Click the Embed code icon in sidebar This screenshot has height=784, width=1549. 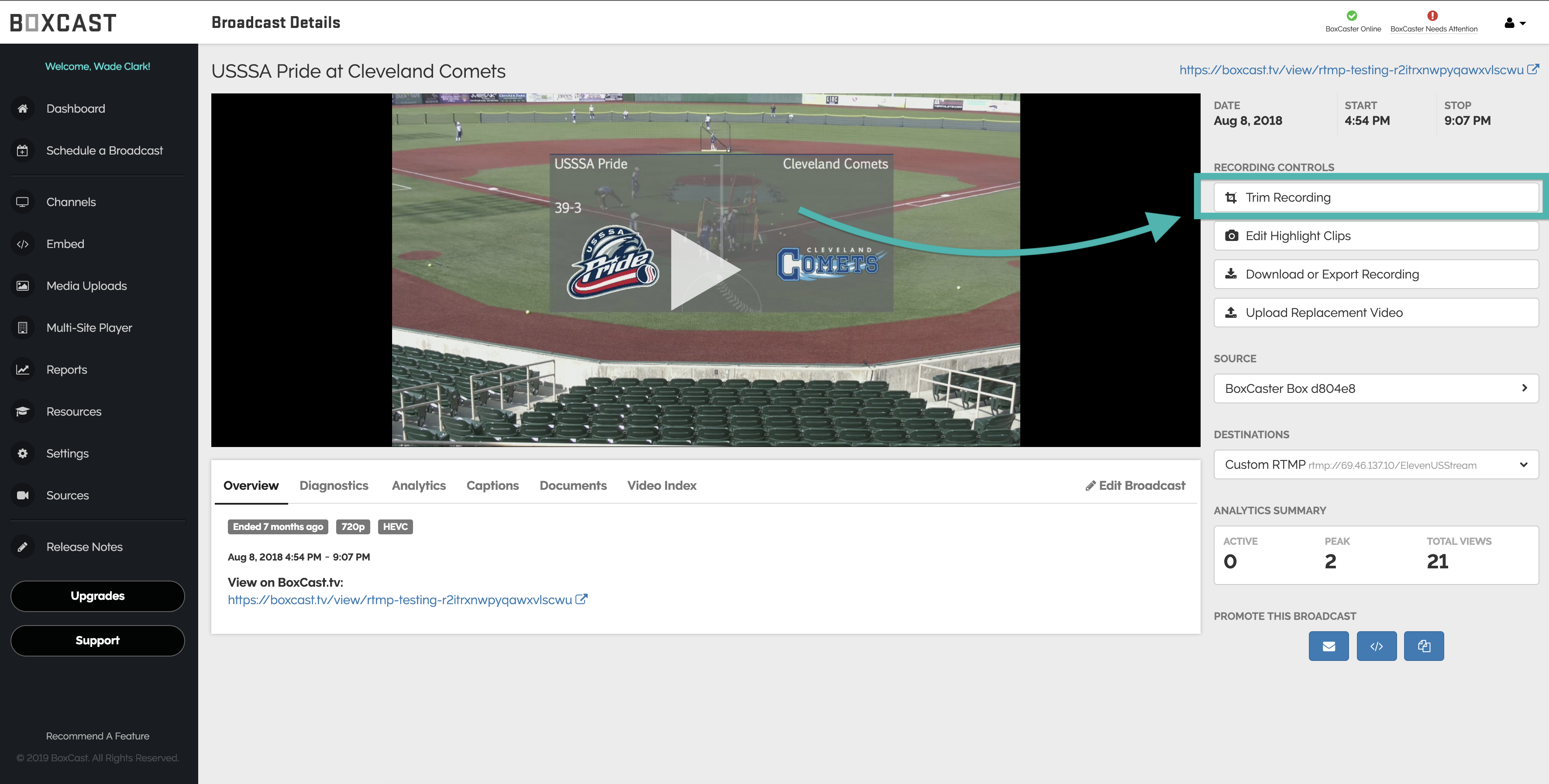(22, 244)
